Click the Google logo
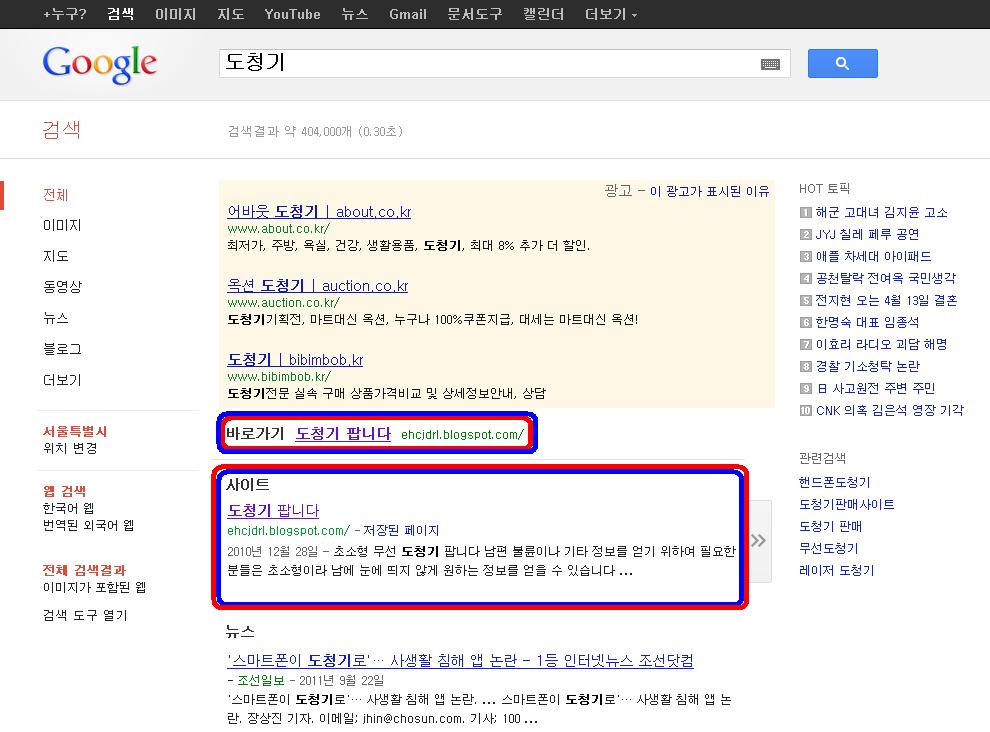Viewport: 990px width, 732px height. click(100, 64)
